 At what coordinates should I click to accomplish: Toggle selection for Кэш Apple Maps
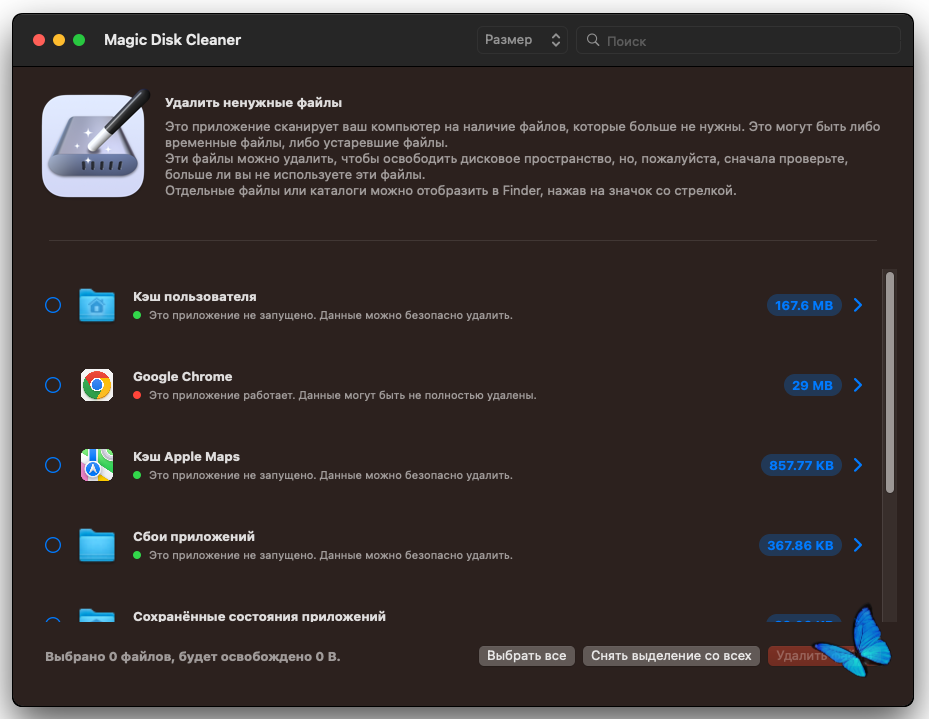(53, 465)
